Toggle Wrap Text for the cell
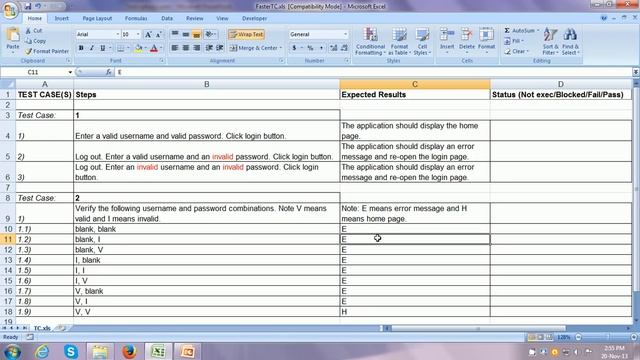The width and height of the screenshot is (640, 360). [x=247, y=35]
